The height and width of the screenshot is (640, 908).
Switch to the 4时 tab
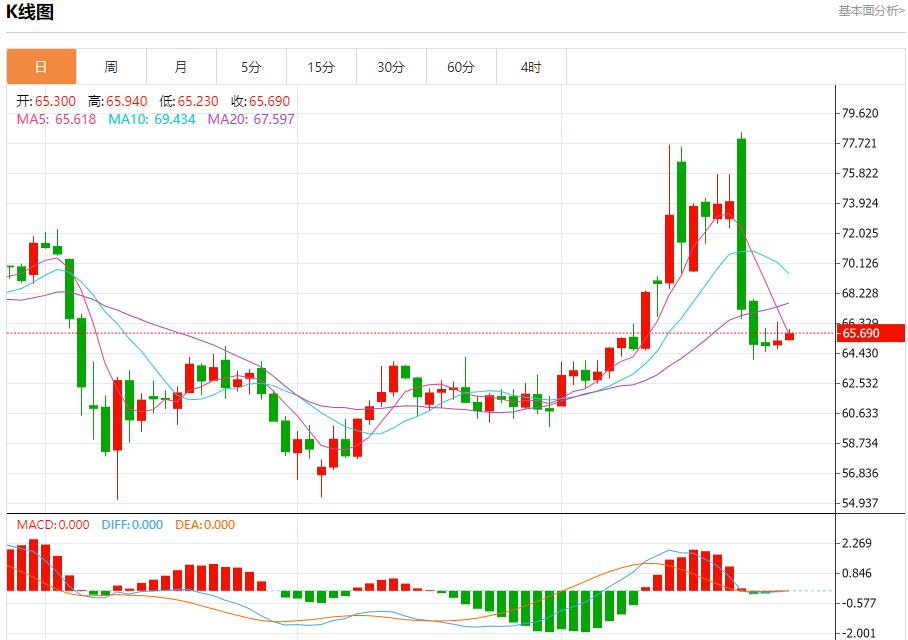(x=531, y=67)
